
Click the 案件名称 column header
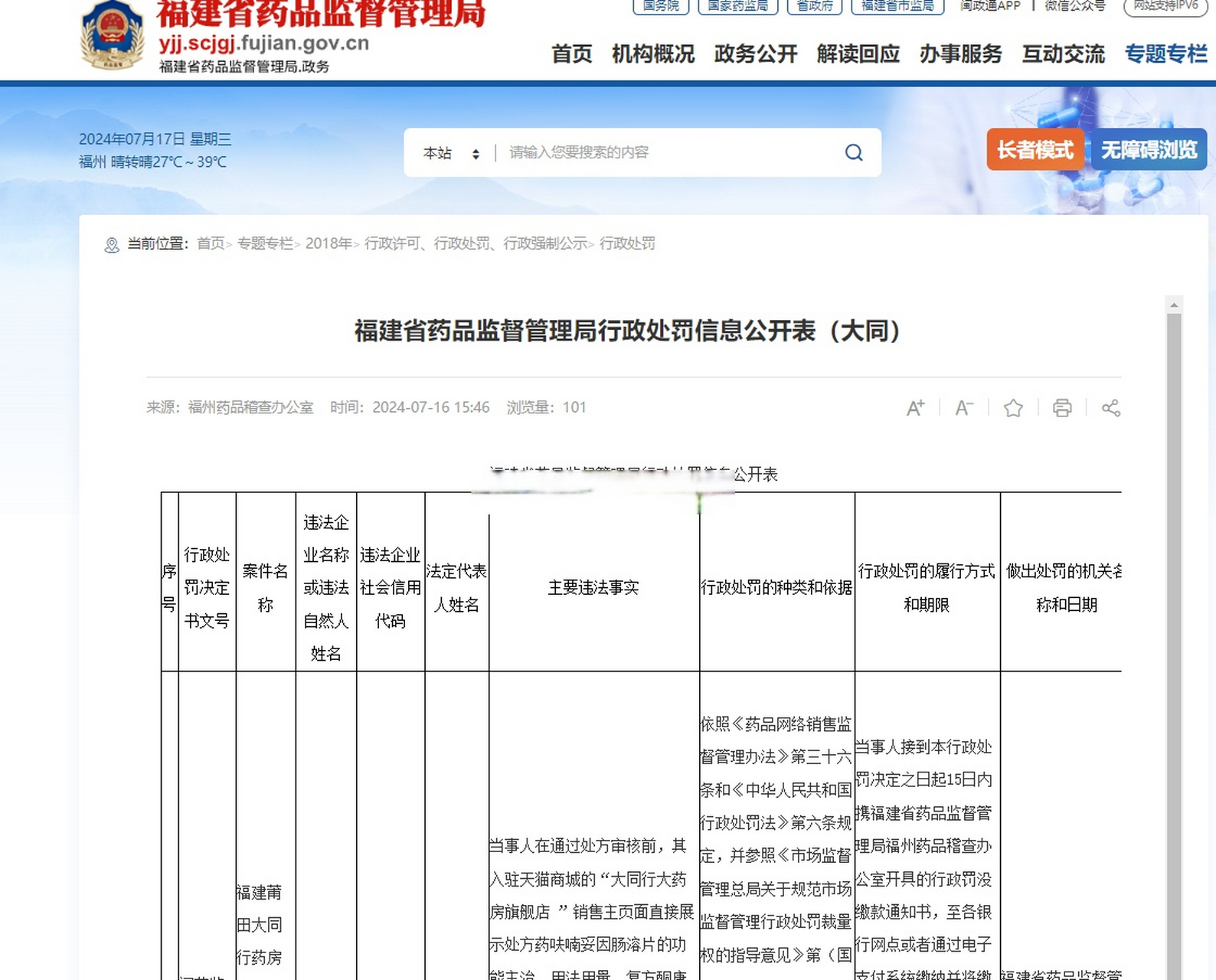point(265,588)
